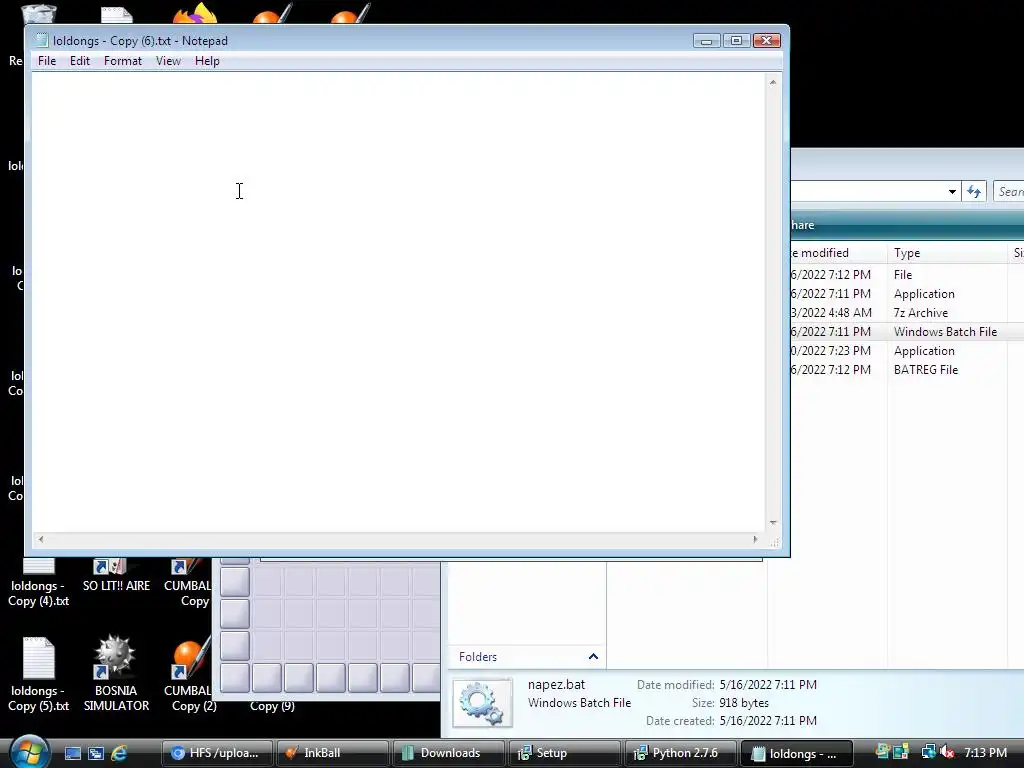Viewport: 1024px width, 768px height.
Task: Click the taskbar clock showing 7:13 PM
Action: [x=985, y=752]
